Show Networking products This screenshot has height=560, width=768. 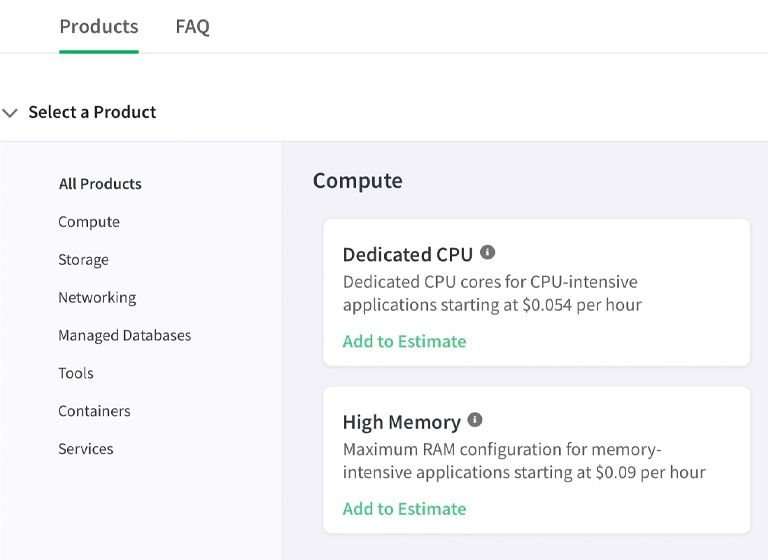97,298
